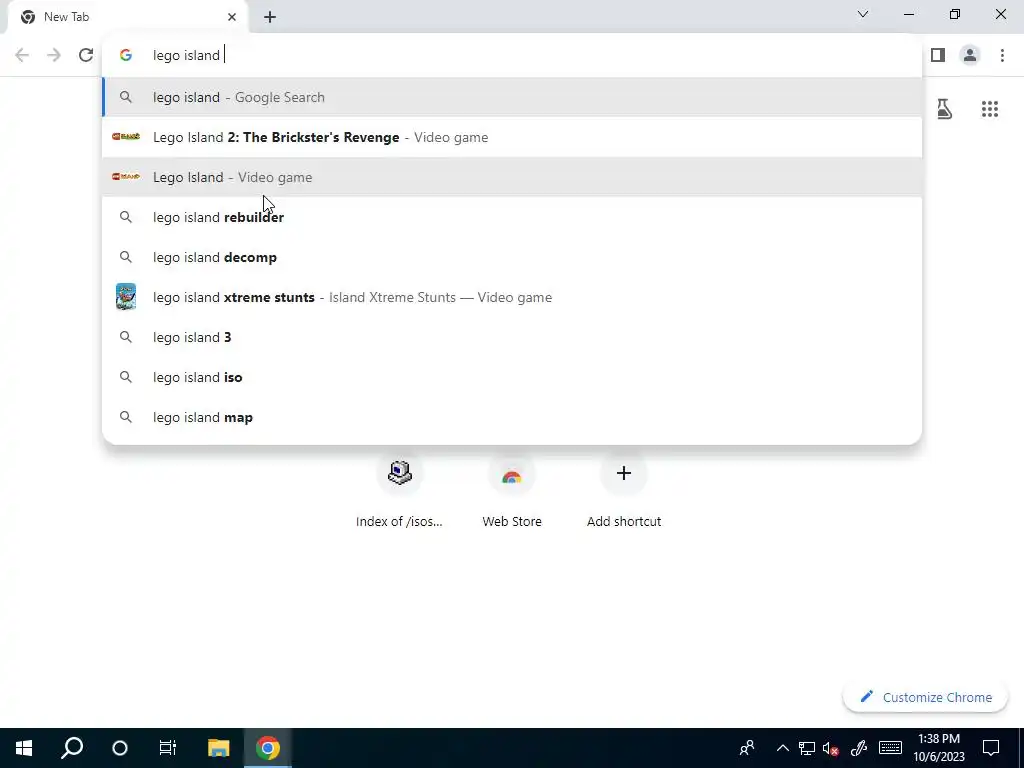The height and width of the screenshot is (768, 1024).
Task: Show hidden system tray icons
Action: [782, 748]
